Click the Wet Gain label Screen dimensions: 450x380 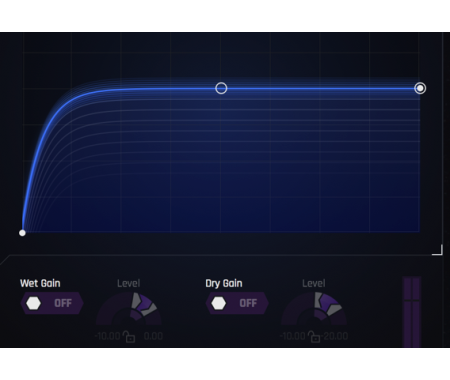(x=40, y=283)
